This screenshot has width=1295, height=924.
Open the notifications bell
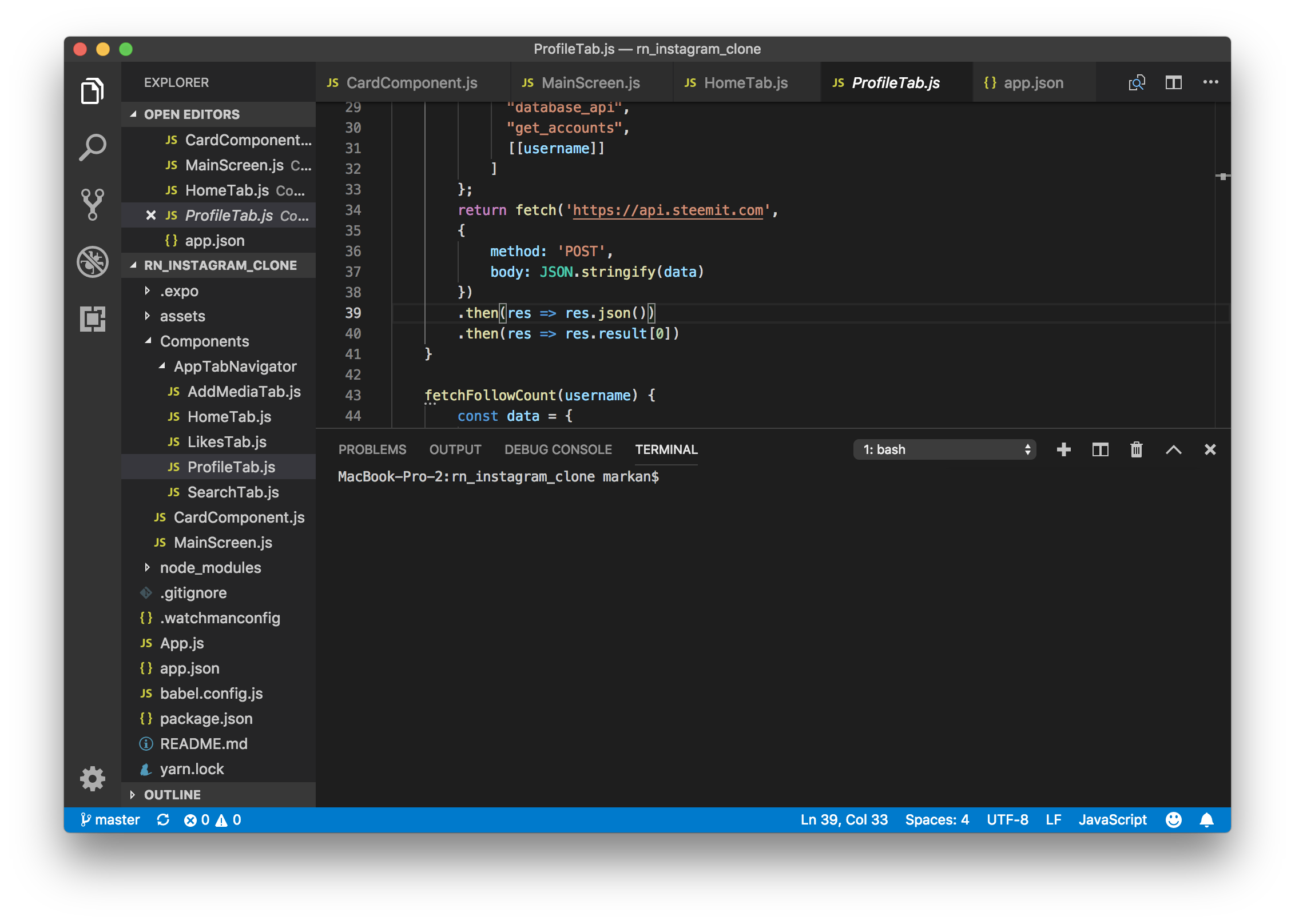[x=1206, y=820]
